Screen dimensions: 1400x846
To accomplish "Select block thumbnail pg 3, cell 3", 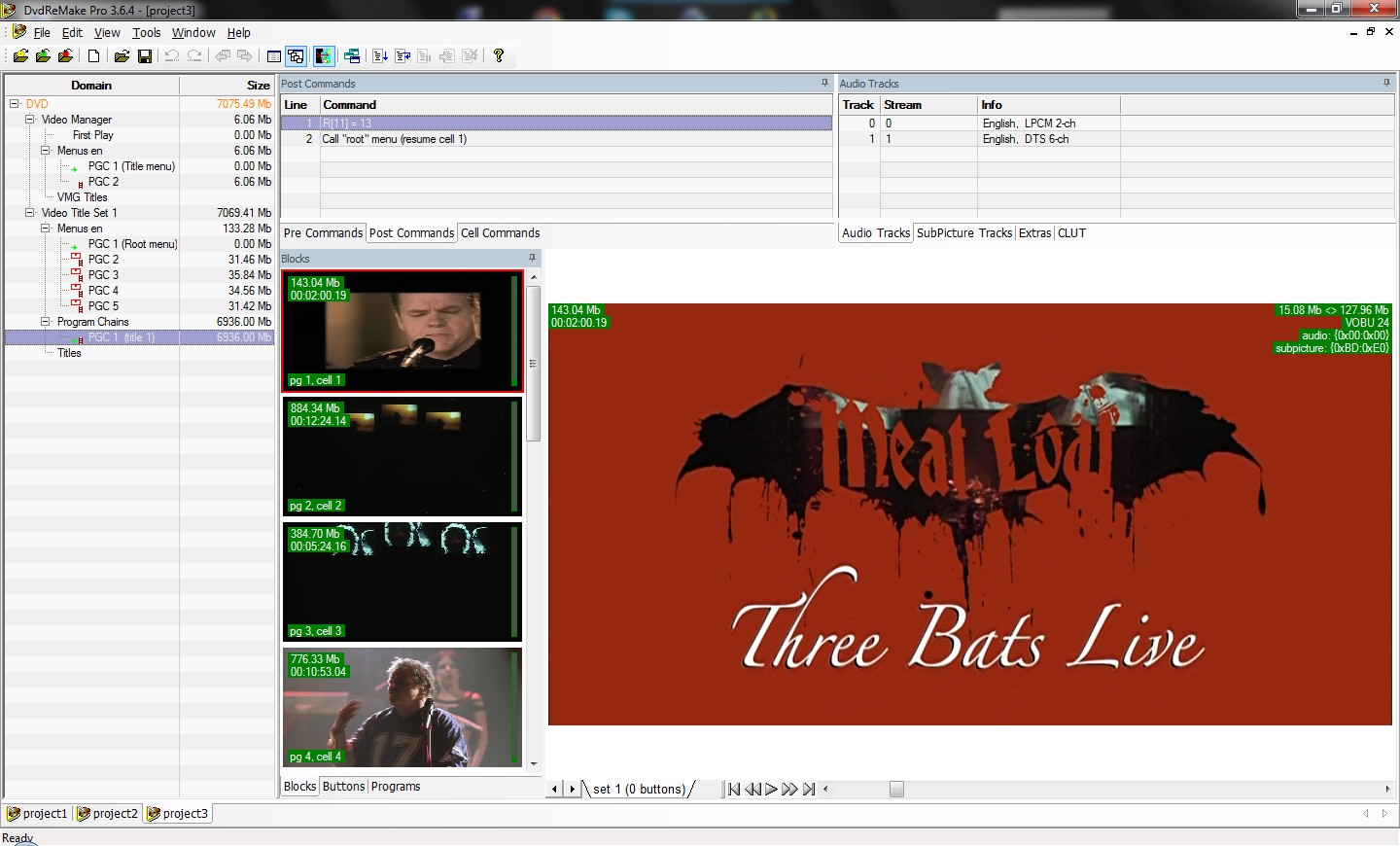I will tap(402, 582).
